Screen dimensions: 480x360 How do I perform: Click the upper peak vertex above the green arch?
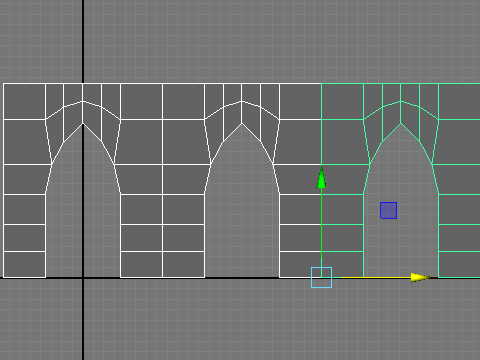tap(401, 101)
